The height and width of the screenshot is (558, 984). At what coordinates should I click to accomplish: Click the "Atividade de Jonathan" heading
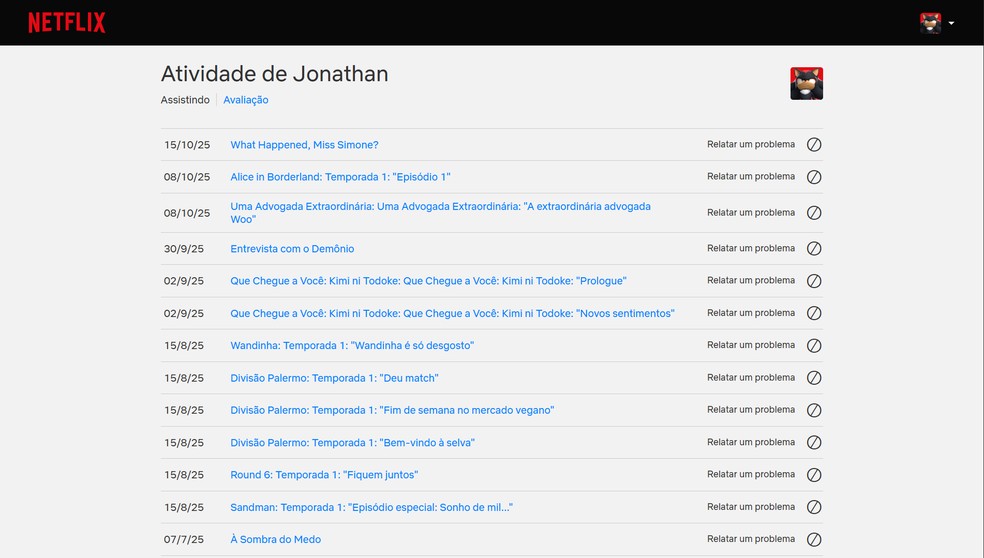274,74
